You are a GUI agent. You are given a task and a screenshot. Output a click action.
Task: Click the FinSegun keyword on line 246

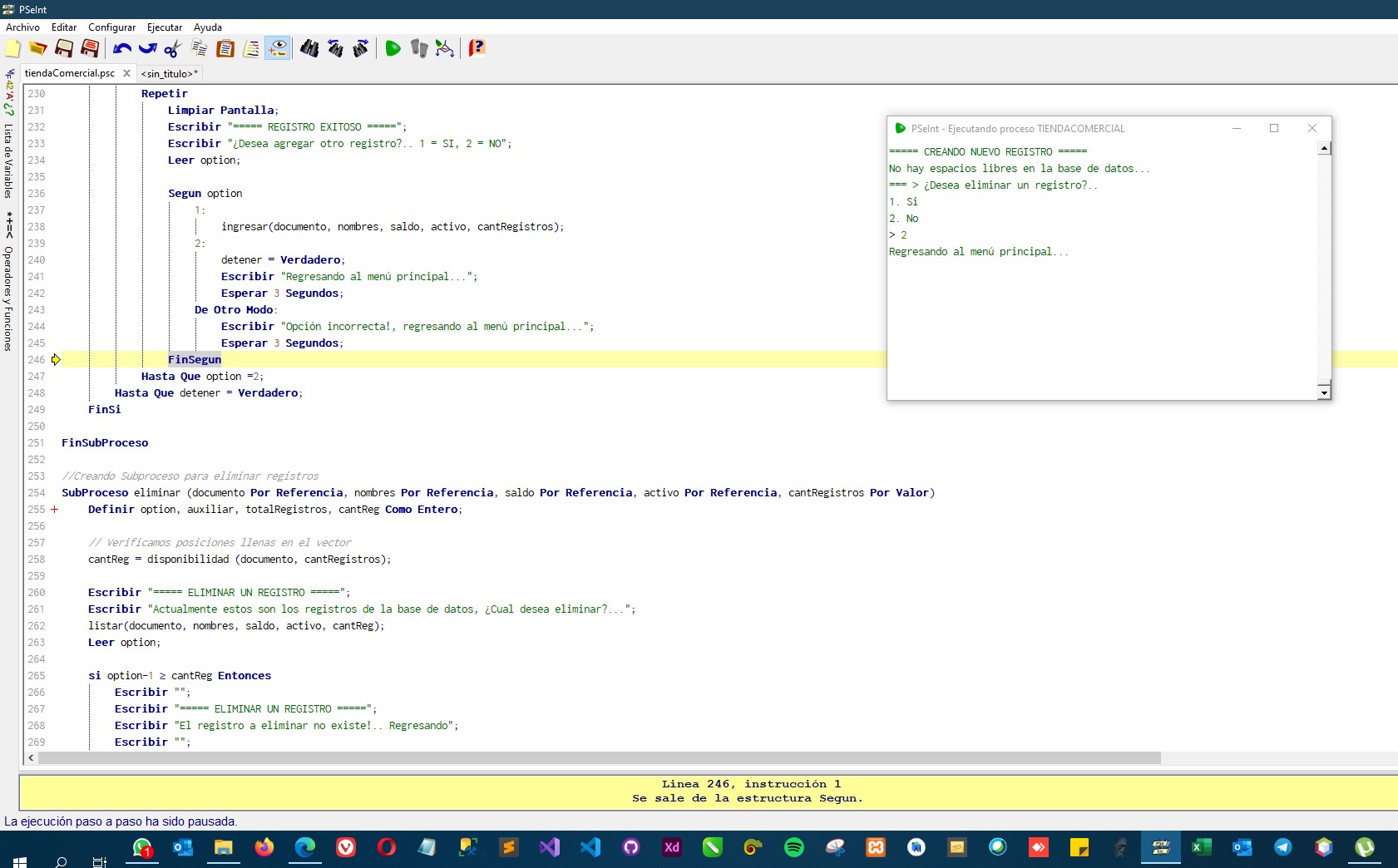click(x=195, y=360)
